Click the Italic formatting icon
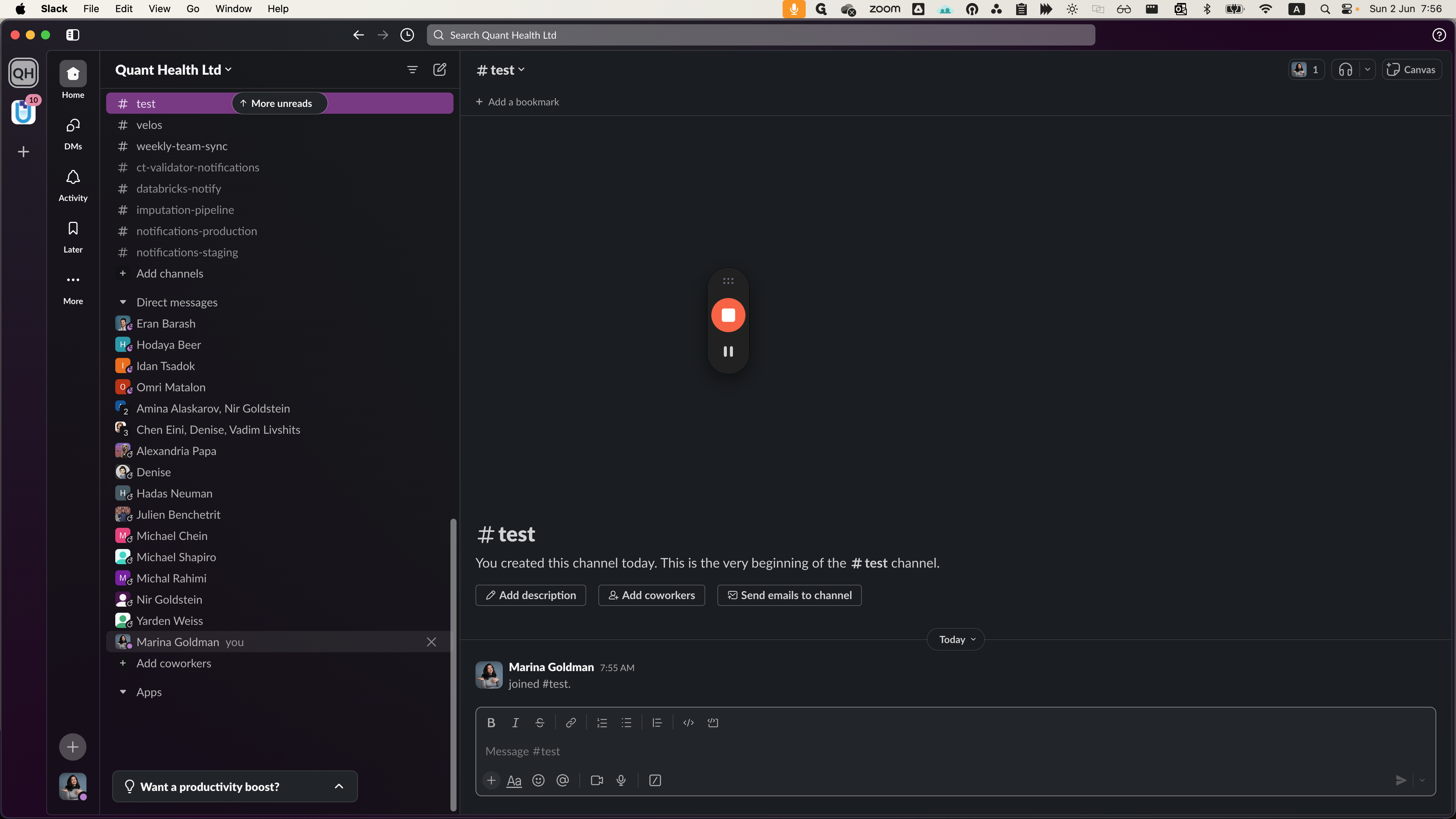The image size is (1456, 819). click(x=515, y=722)
